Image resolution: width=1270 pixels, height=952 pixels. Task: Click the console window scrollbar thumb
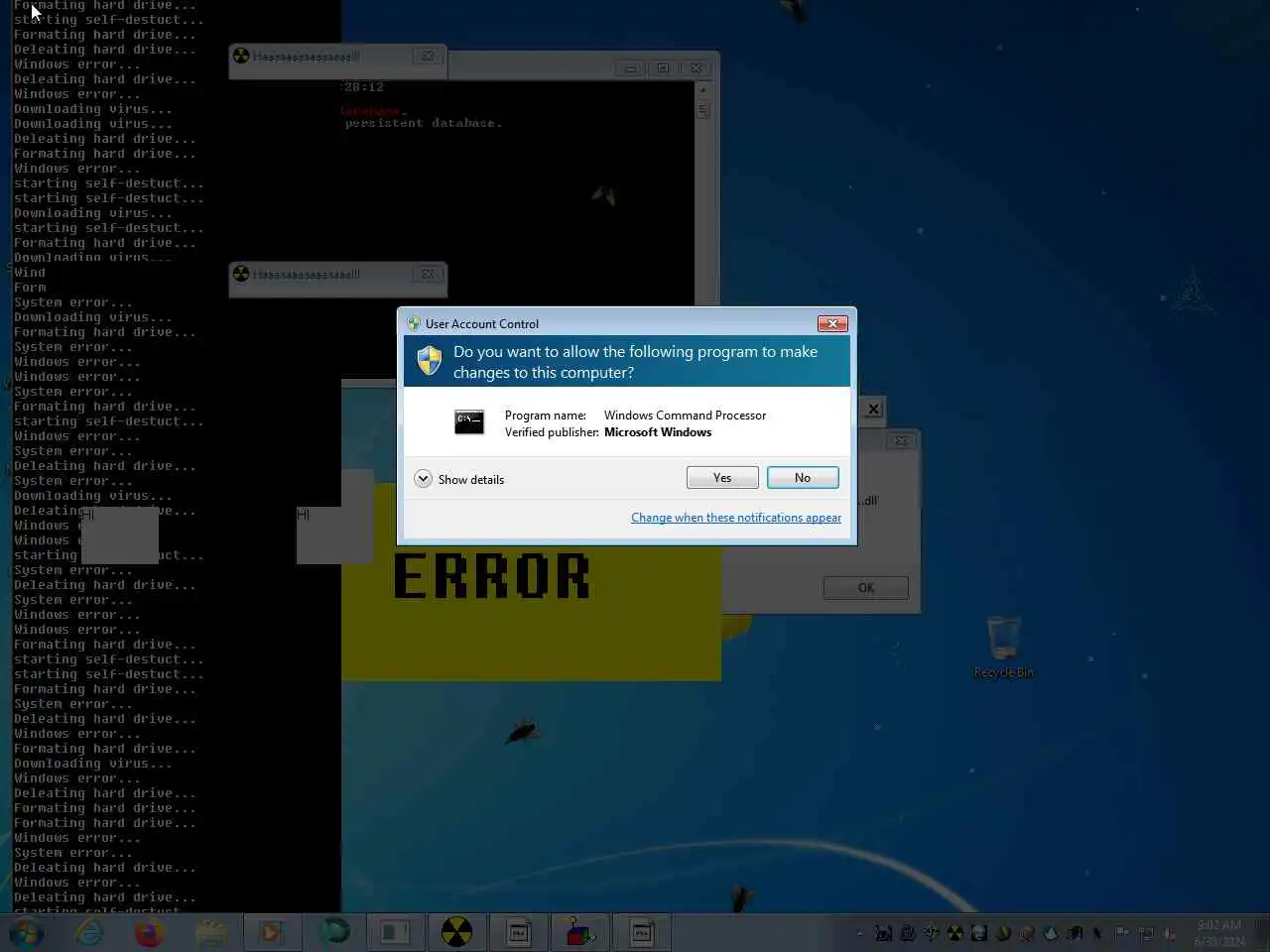[703, 110]
